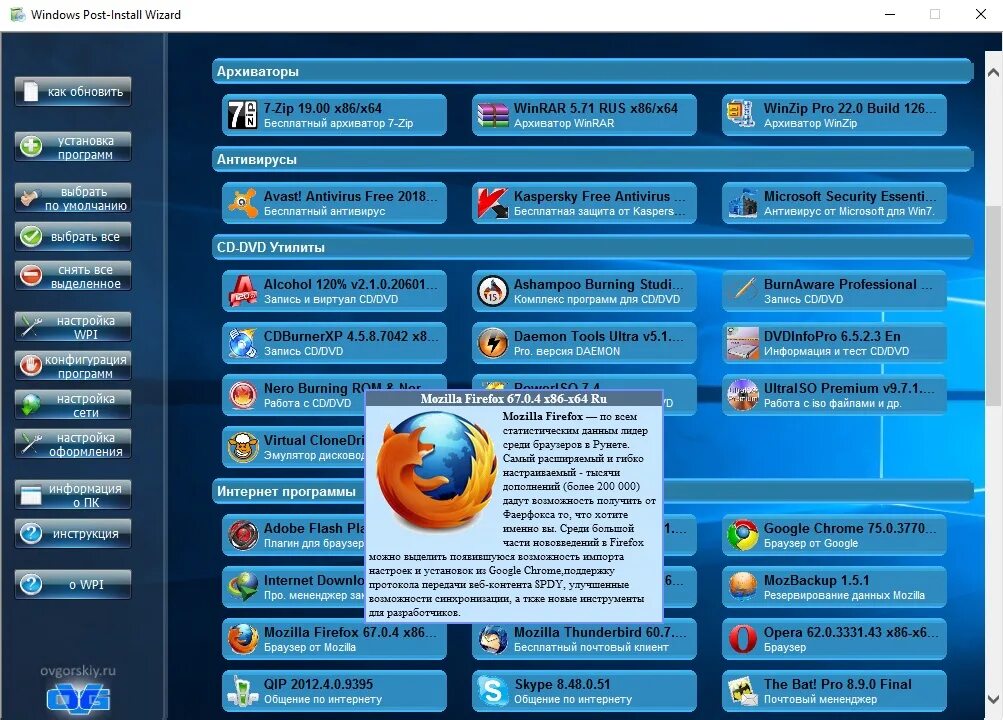The image size is (1003, 720).
Task: Collapse the CD-DVD Утилиты category header
Action: point(592,247)
